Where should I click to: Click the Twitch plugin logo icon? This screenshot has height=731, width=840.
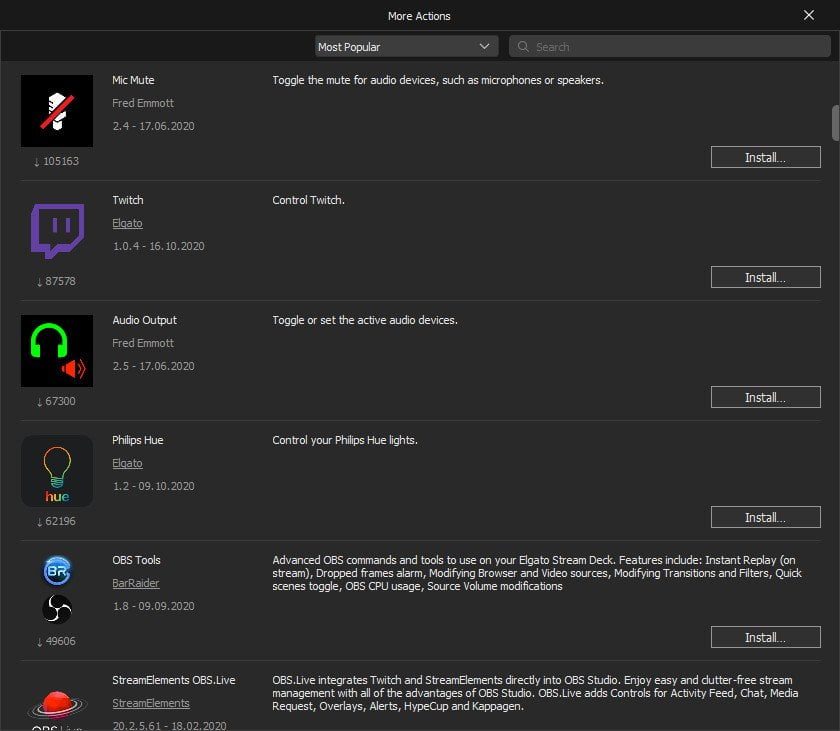click(x=57, y=231)
